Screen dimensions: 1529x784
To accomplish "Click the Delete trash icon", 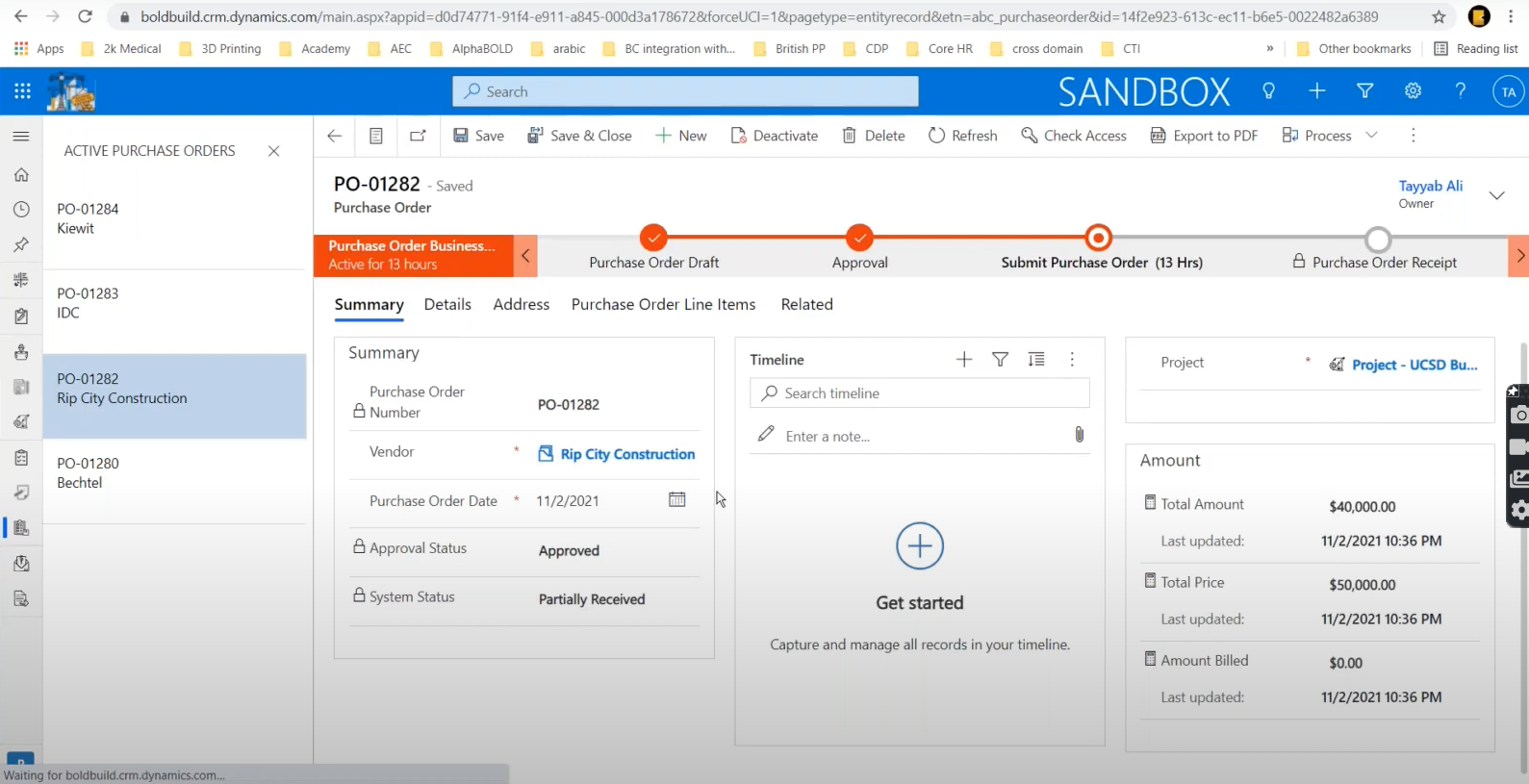I will pos(850,136).
